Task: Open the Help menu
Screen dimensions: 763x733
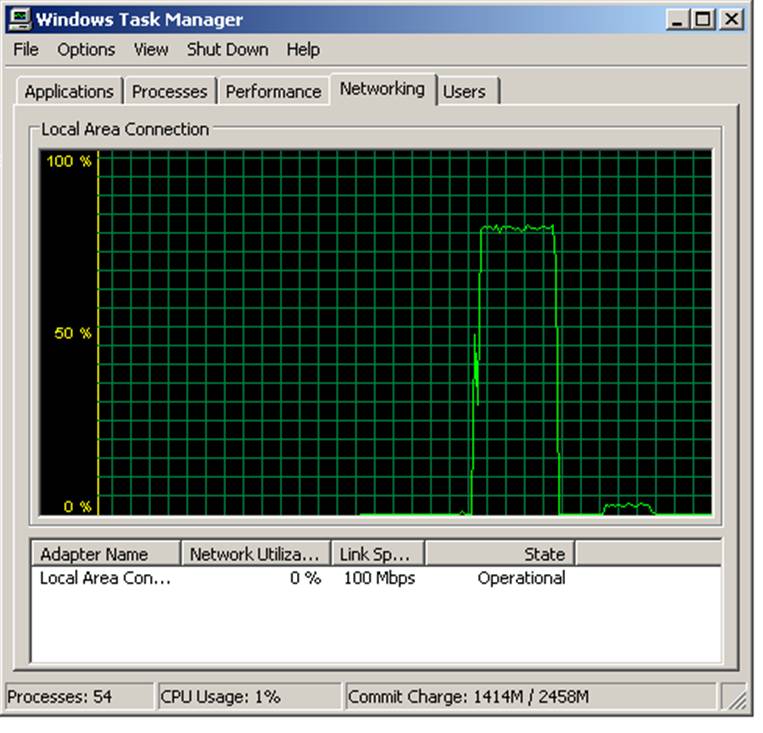Action: pyautogui.click(x=302, y=49)
